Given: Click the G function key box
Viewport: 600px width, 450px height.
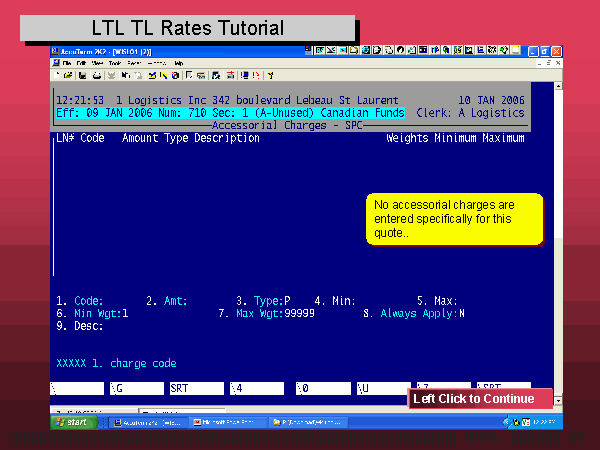Looking at the screenshot, I should [x=135, y=388].
